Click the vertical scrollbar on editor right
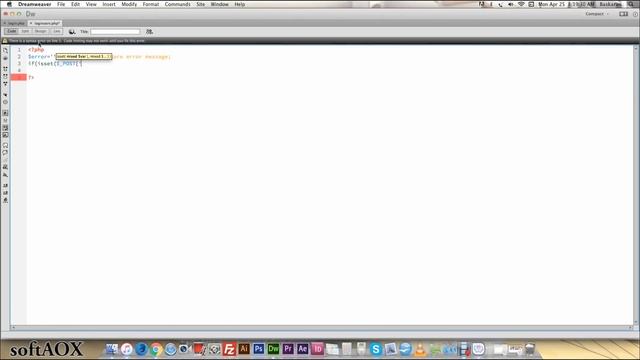Image resolution: width=640 pixels, height=360 pixels. click(636, 185)
